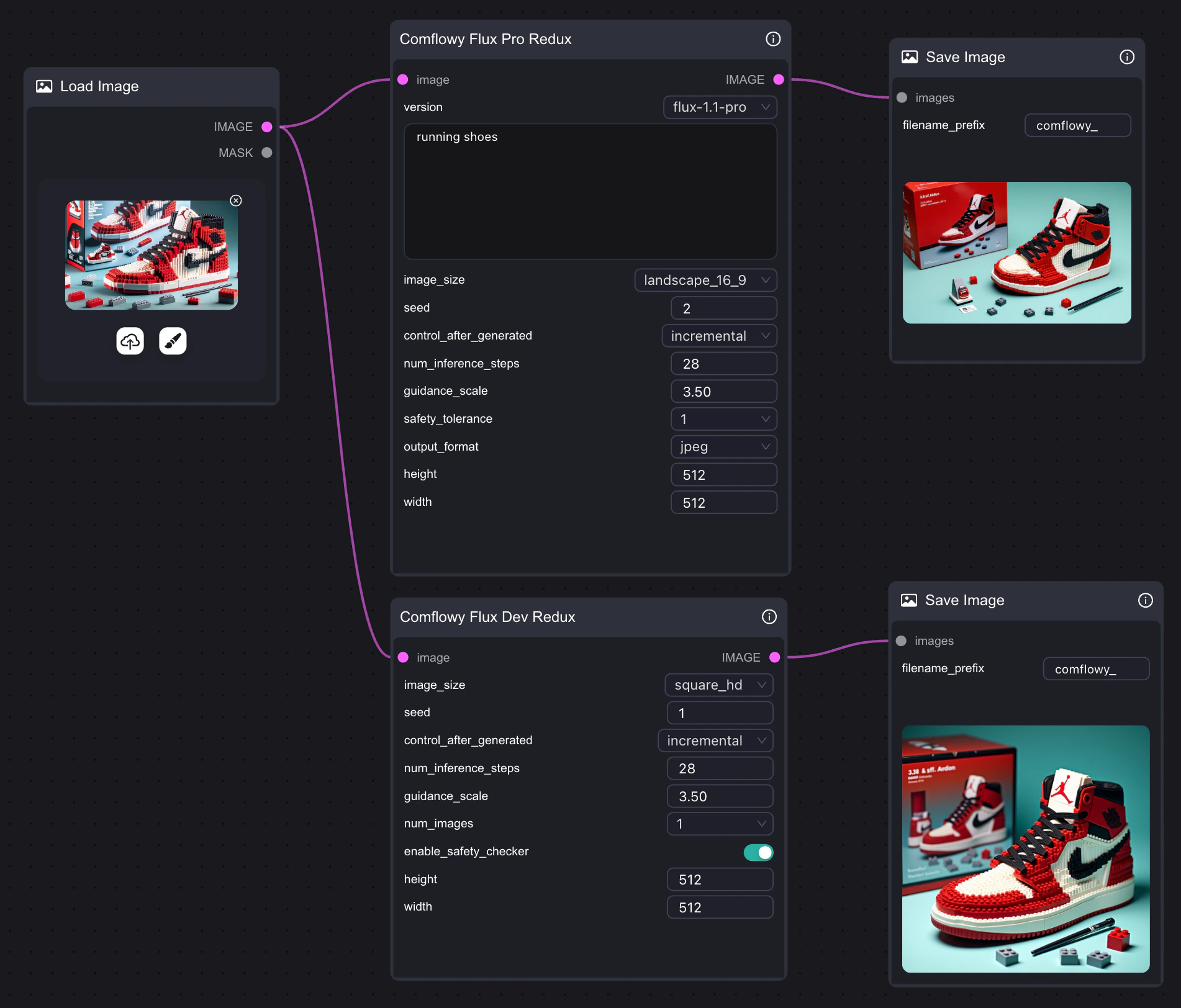This screenshot has width=1181, height=1008.
Task: Select the Load Image node header
Action: (x=99, y=86)
